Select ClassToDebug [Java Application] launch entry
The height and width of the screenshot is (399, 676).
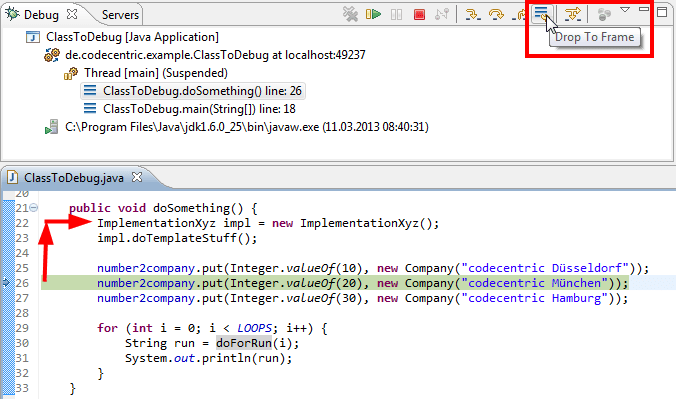[x=132, y=37]
